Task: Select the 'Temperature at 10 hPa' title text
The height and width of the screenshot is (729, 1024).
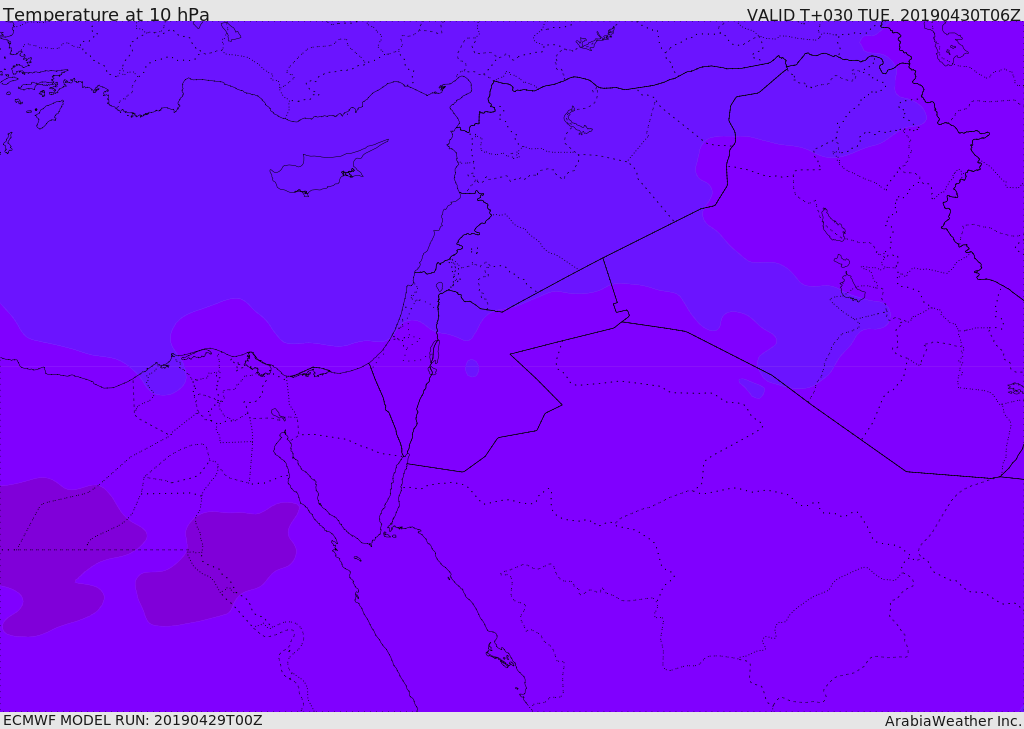Action: tap(106, 14)
